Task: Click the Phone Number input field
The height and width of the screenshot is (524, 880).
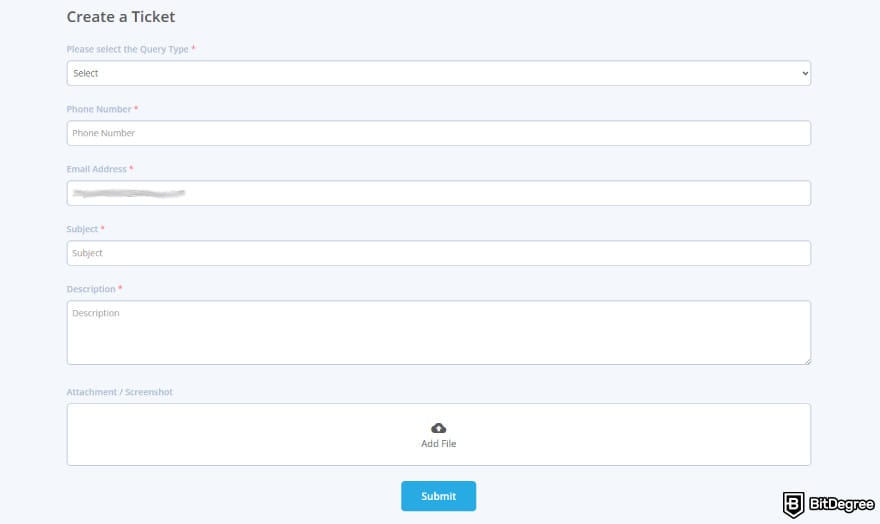Action: tap(438, 133)
